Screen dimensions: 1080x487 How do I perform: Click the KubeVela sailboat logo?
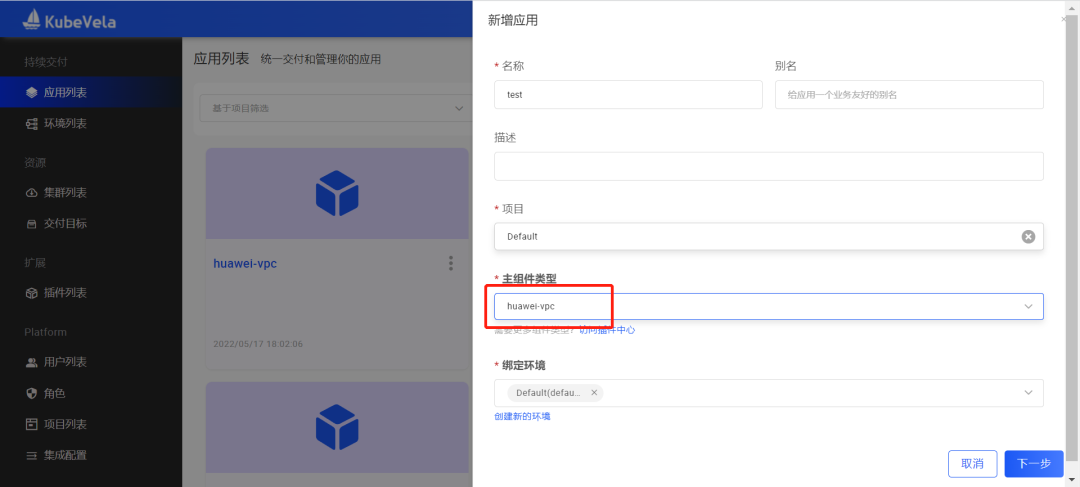coord(31,19)
